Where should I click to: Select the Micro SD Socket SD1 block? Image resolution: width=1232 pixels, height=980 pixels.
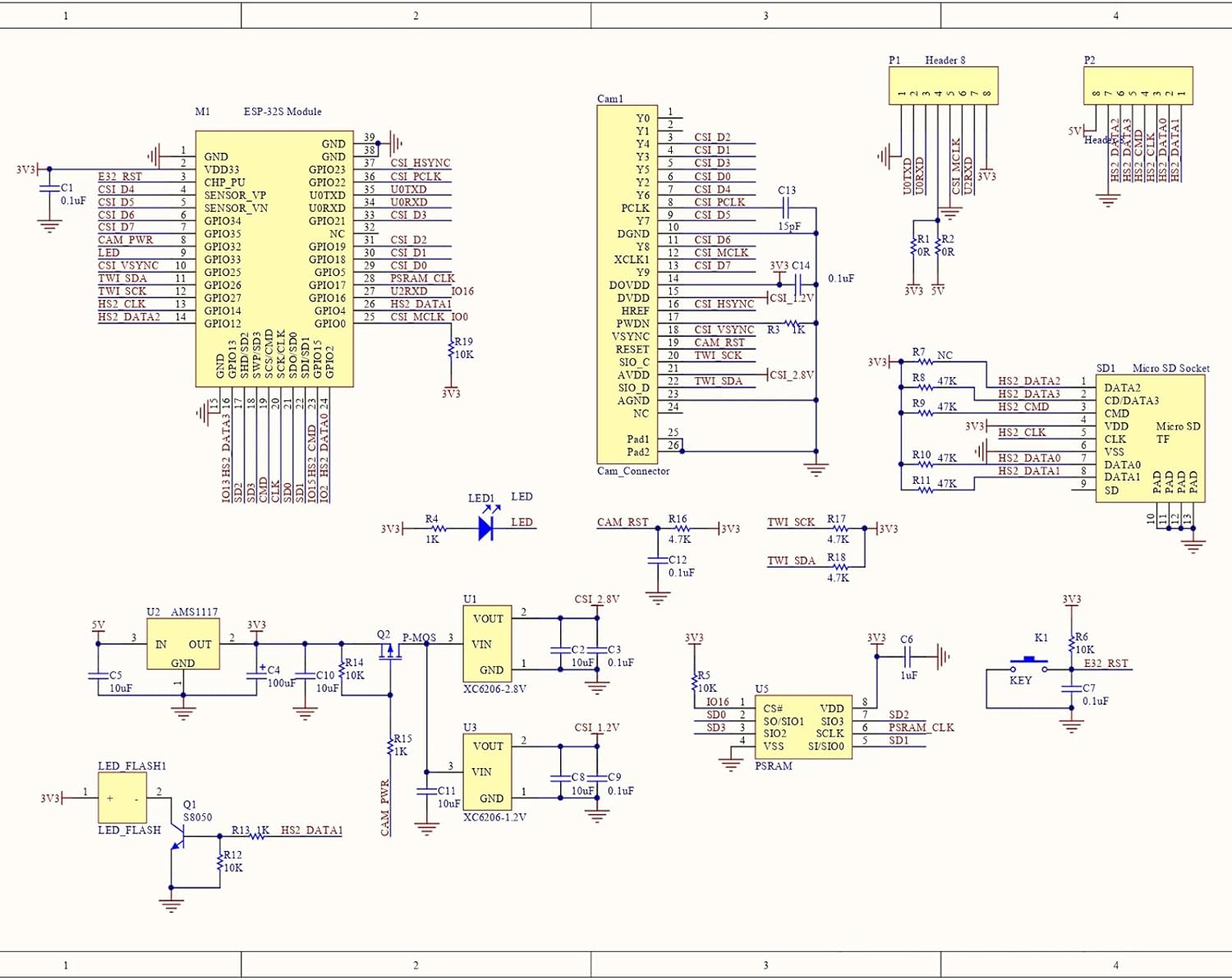(x=1150, y=439)
